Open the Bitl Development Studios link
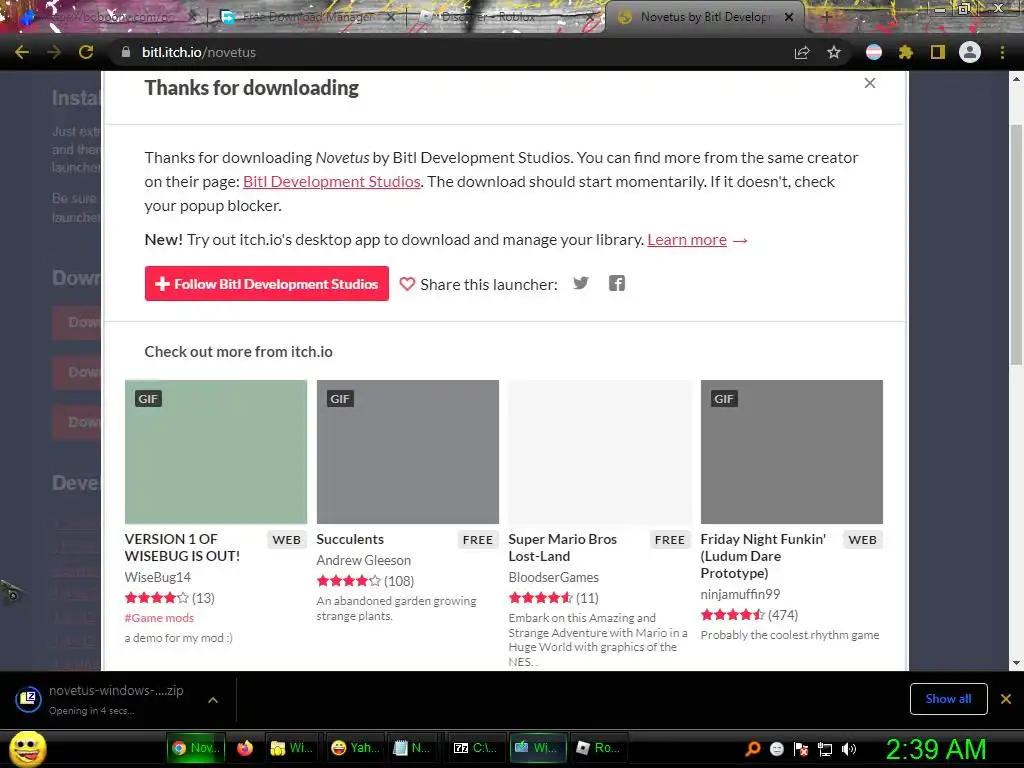Viewport: 1024px width, 768px height. (332, 182)
